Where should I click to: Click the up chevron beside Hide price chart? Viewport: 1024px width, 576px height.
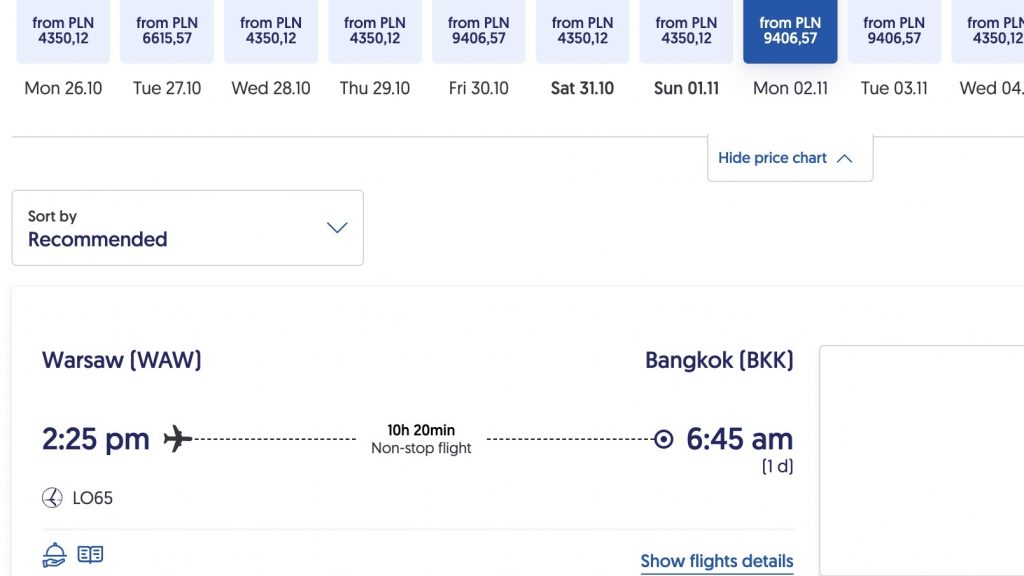pos(844,158)
